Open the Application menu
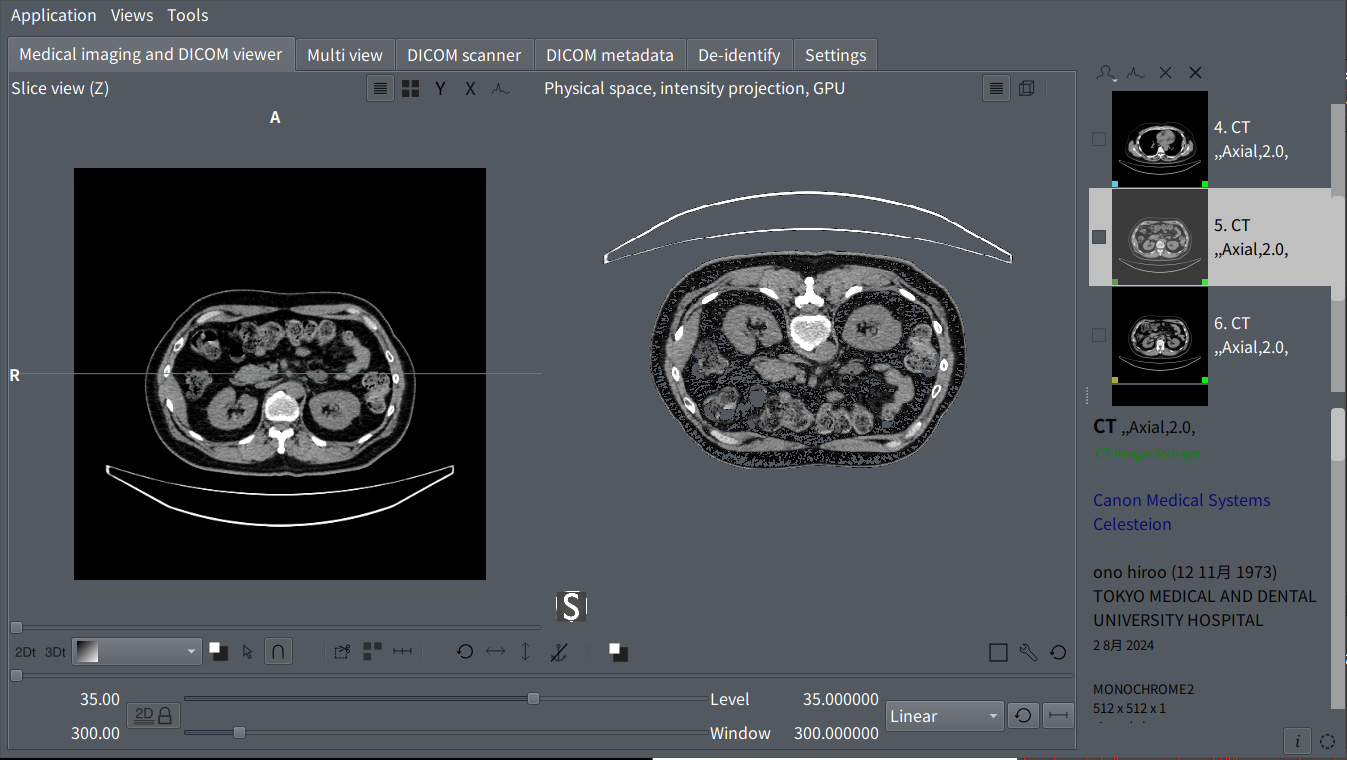Screen dimensions: 1347x760 pyautogui.click(x=54, y=15)
